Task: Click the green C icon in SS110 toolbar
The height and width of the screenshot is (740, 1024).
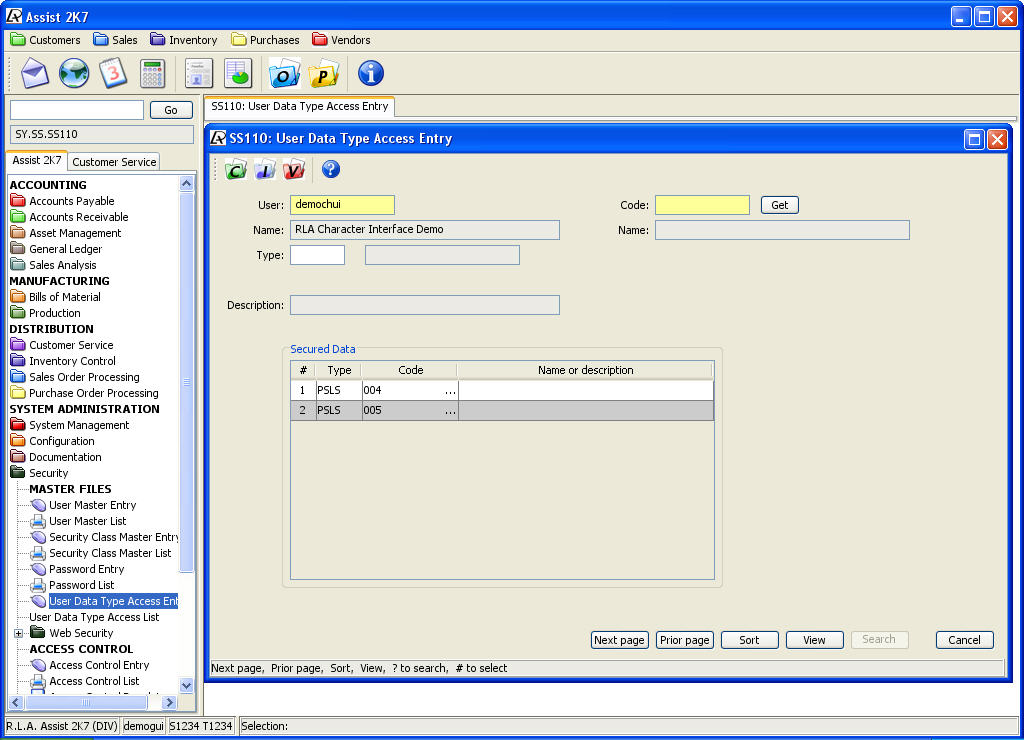Action: click(236, 170)
